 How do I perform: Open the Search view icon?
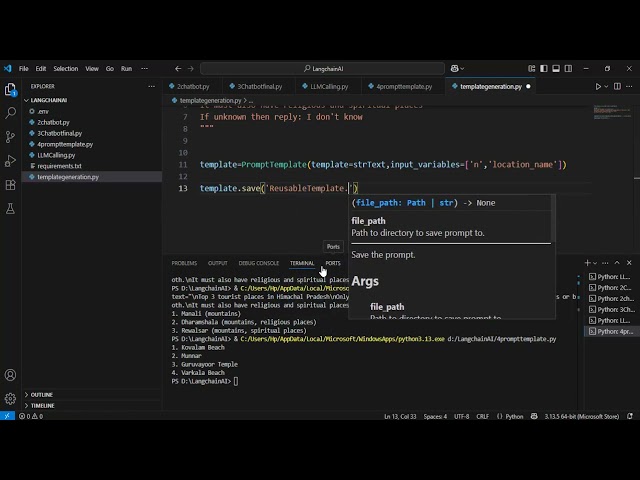click(10, 113)
